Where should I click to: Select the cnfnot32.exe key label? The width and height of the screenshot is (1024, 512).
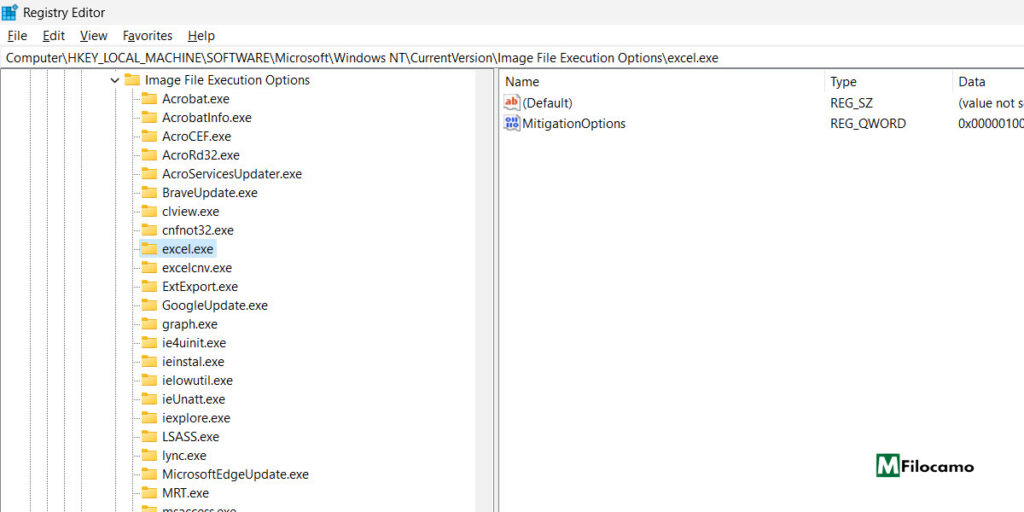tap(198, 231)
